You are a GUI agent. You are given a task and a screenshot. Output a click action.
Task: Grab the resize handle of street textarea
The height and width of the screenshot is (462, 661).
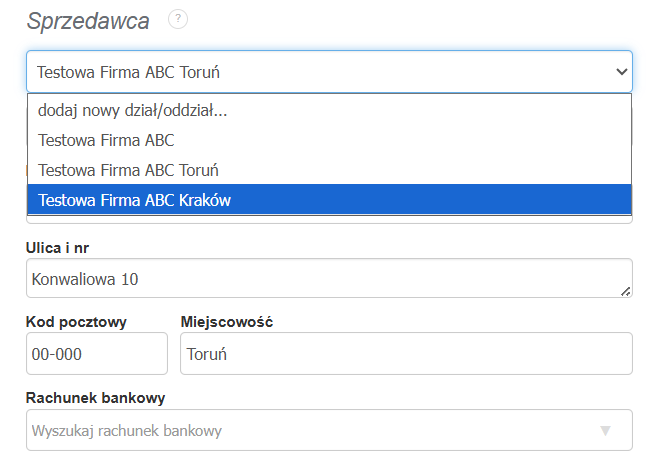click(x=626, y=291)
